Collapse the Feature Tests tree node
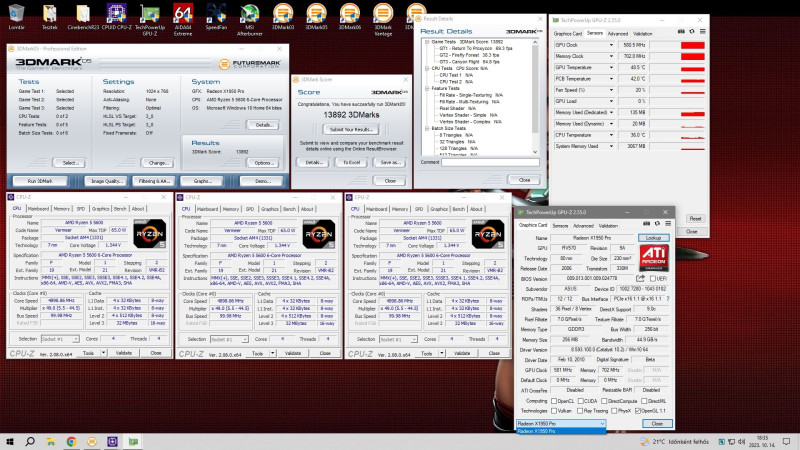Viewport: 800px width, 450px height. click(427, 88)
